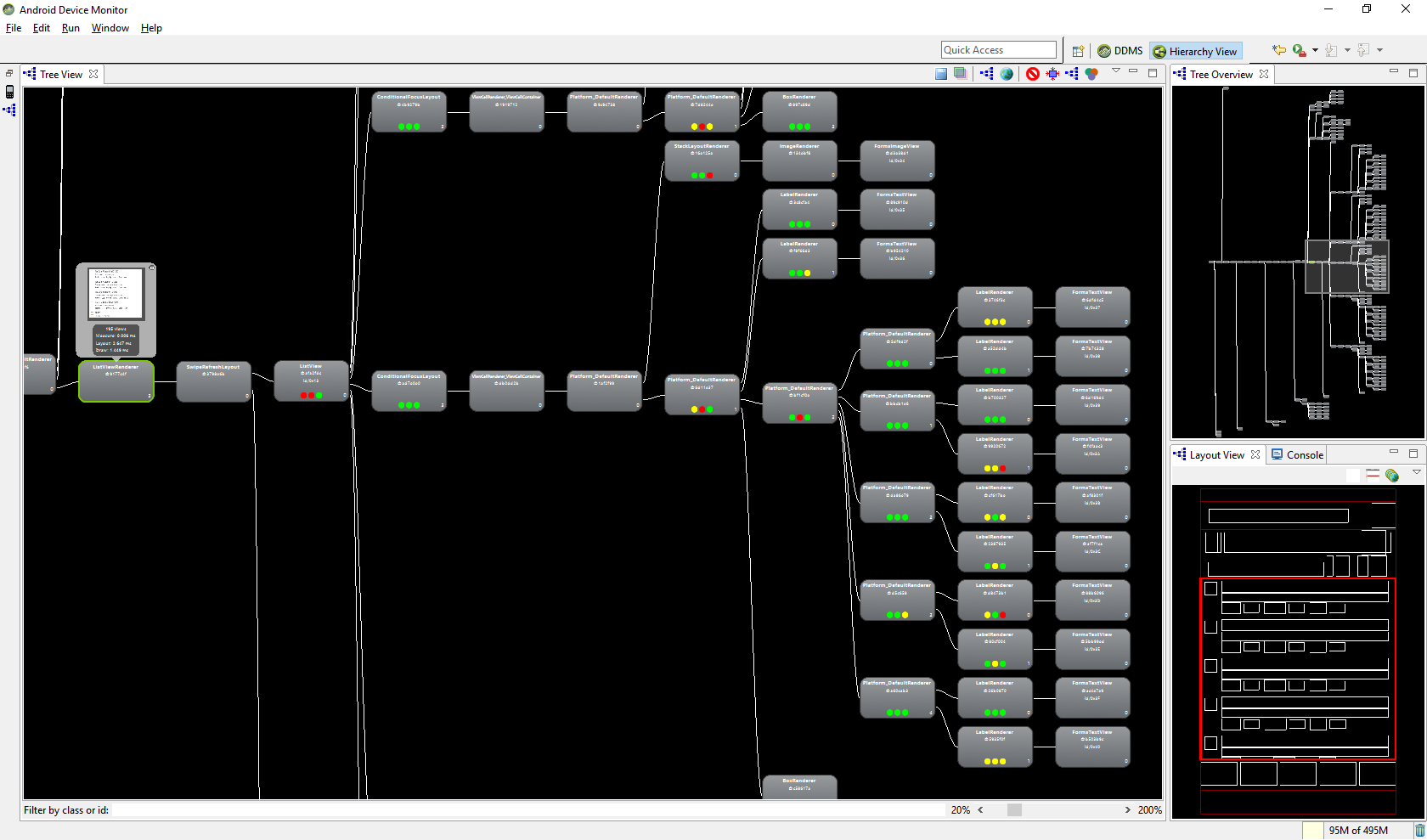Select the Hierarchy View perspective button

point(1196,51)
